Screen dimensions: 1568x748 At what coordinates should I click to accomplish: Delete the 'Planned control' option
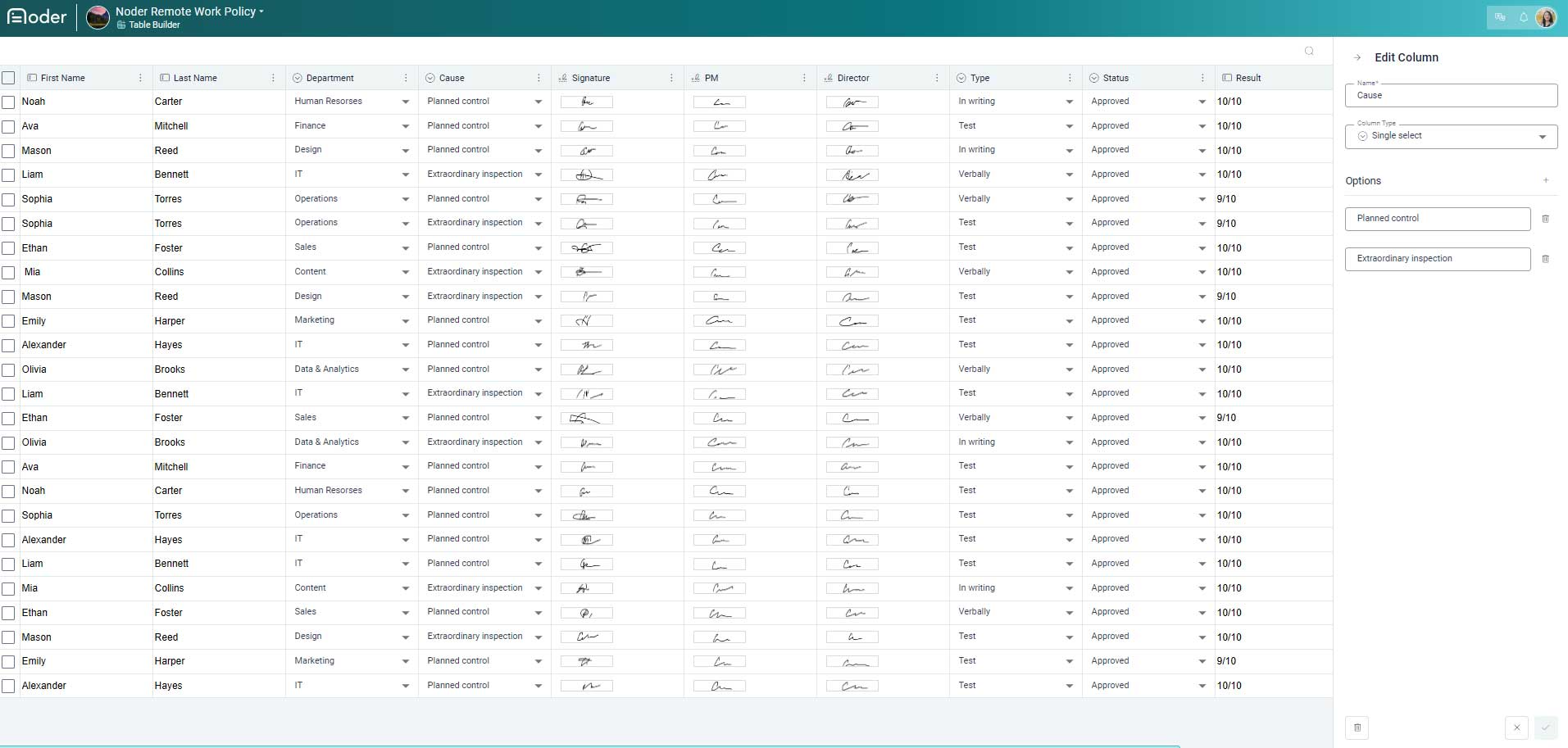pyautogui.click(x=1545, y=219)
